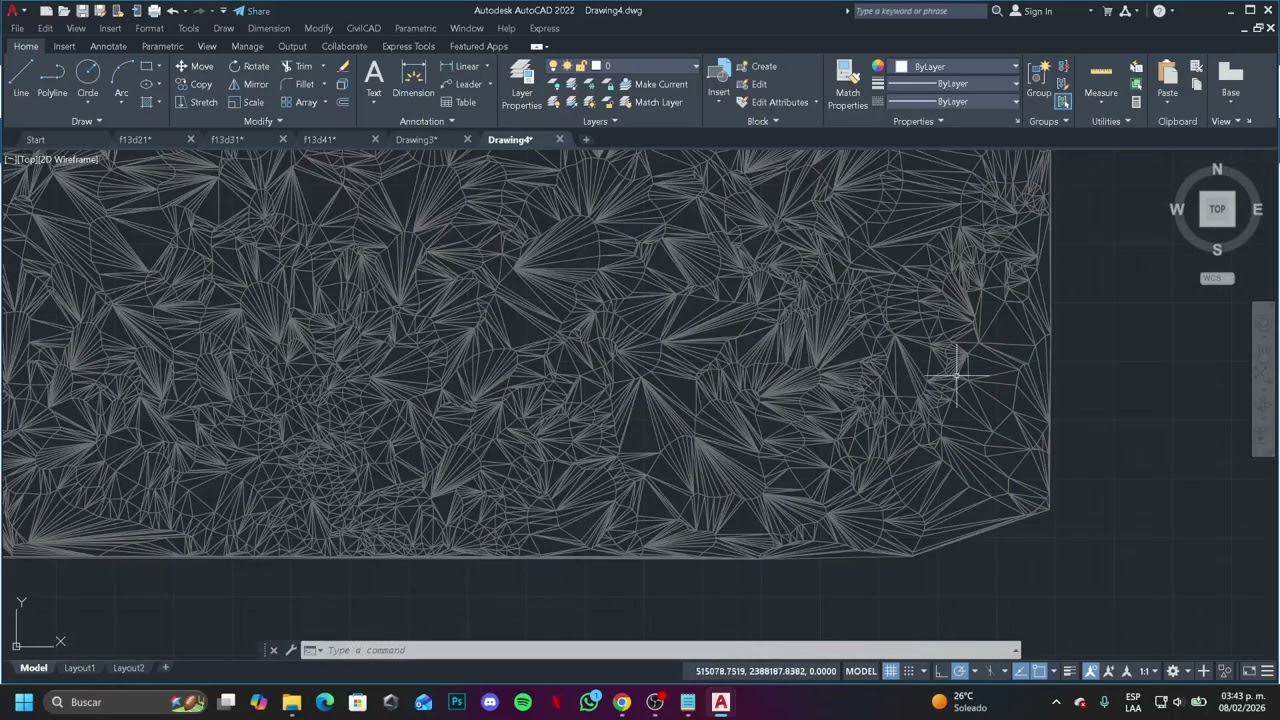Viewport: 1280px width, 720px height.
Task: Open the Insert ribbon tab
Action: [x=64, y=46]
